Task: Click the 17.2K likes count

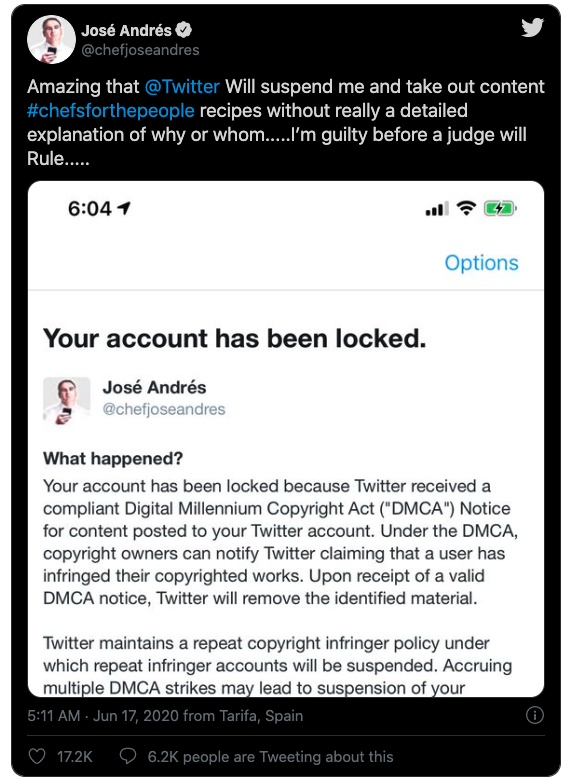Action: [x=75, y=757]
